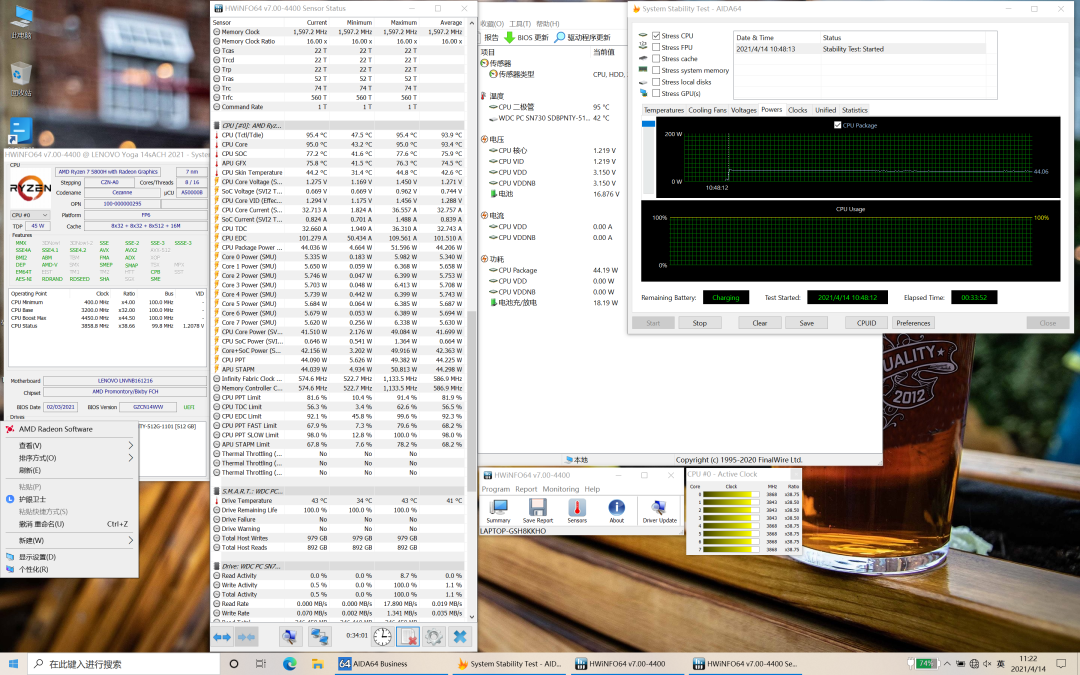Click the reset clock icon in sensor toolbar
The height and width of the screenshot is (675, 1080).
tap(382, 636)
